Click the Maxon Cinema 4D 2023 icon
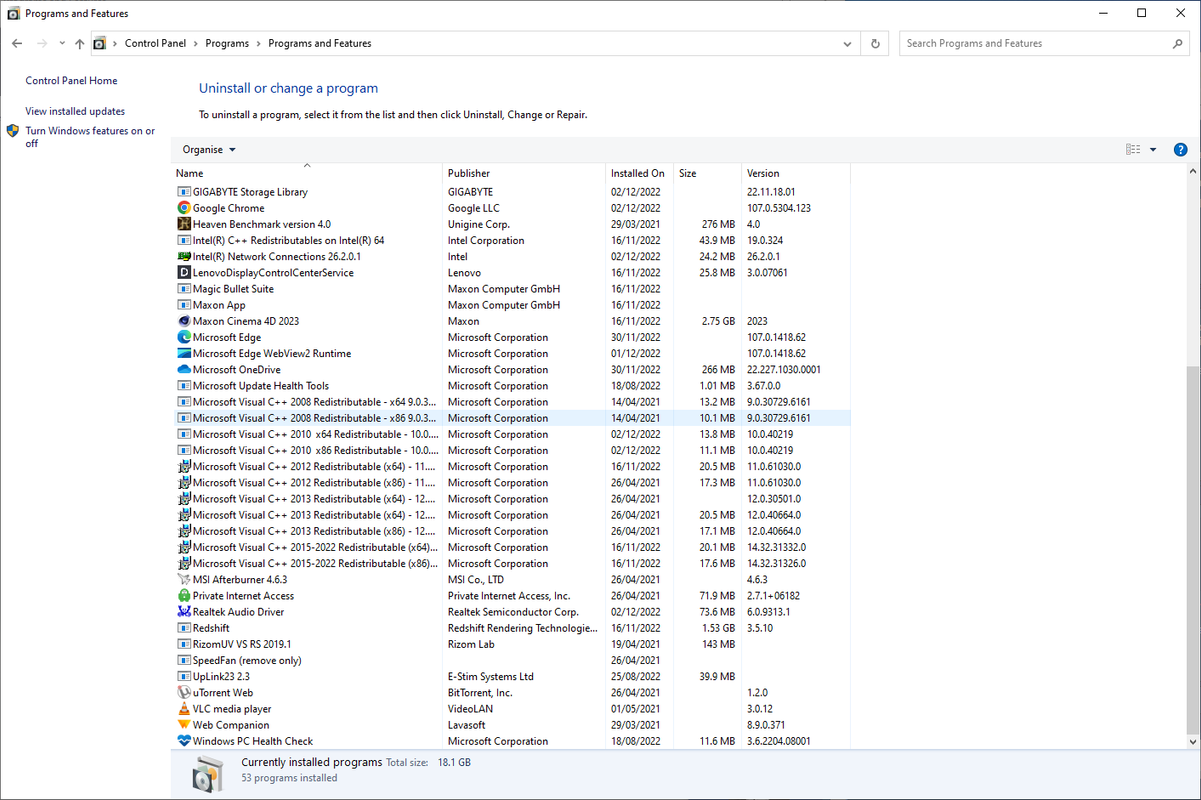The image size is (1201, 800). 184,321
